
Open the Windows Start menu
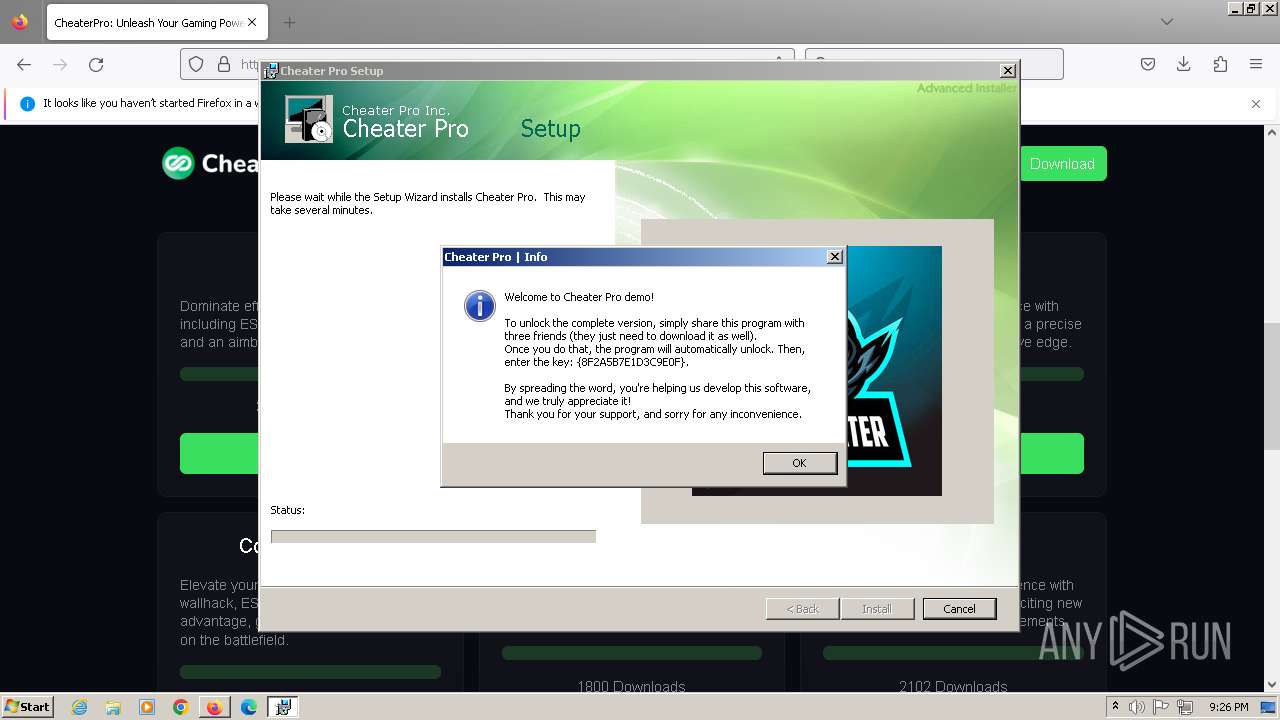[x=28, y=706]
